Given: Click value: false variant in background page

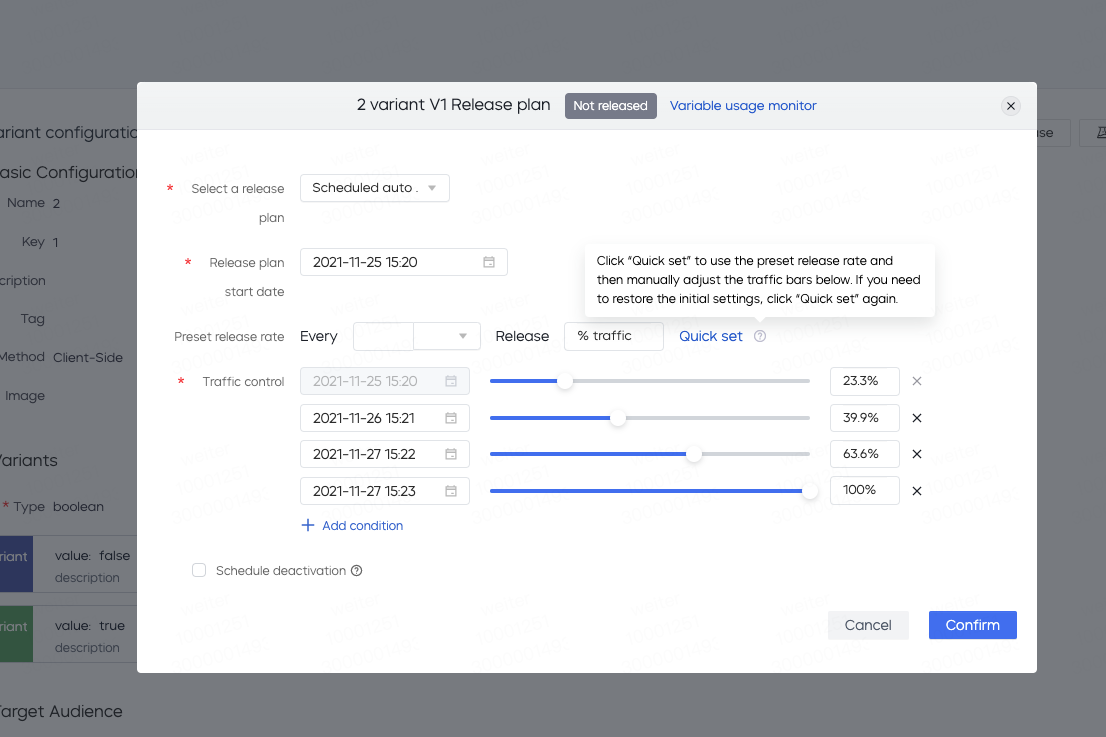Looking at the screenshot, I should [92, 556].
